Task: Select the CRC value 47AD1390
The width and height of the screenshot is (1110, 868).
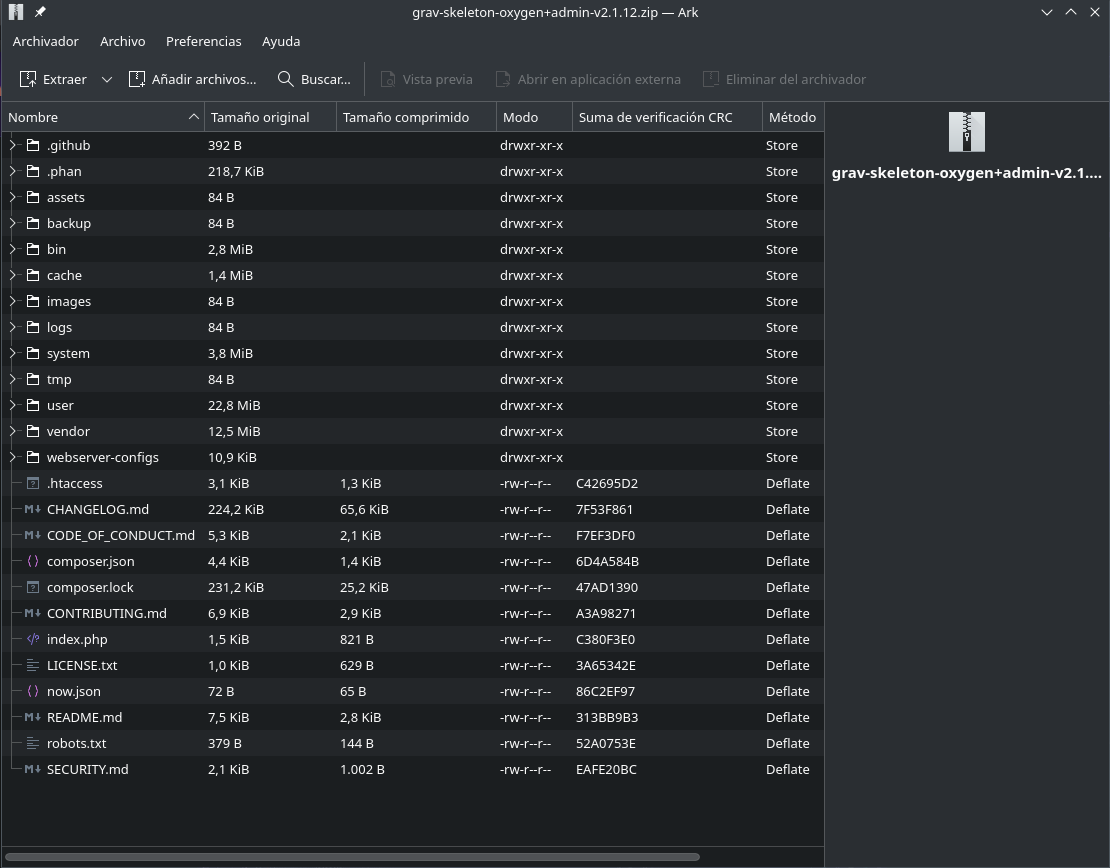Action: pyautogui.click(x=607, y=588)
